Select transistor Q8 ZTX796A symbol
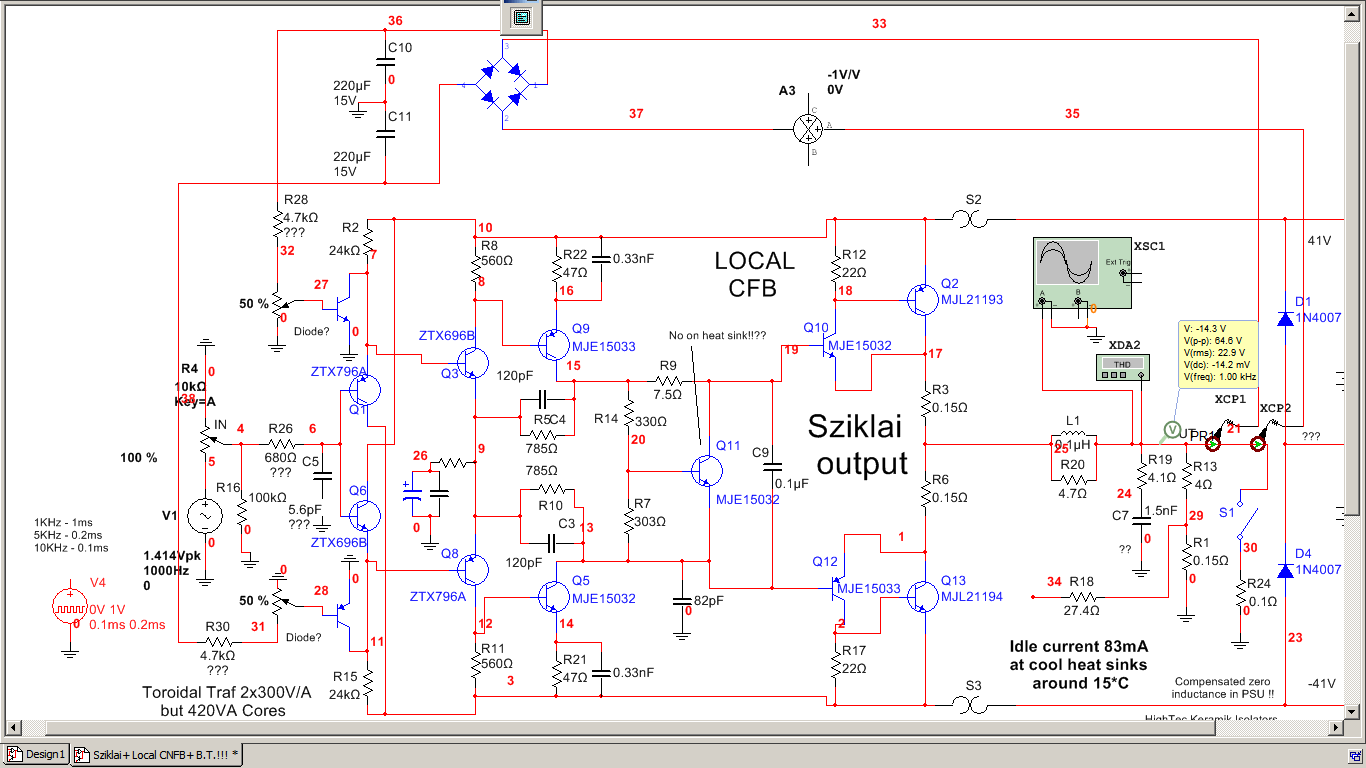The image size is (1366, 768). (x=471, y=569)
